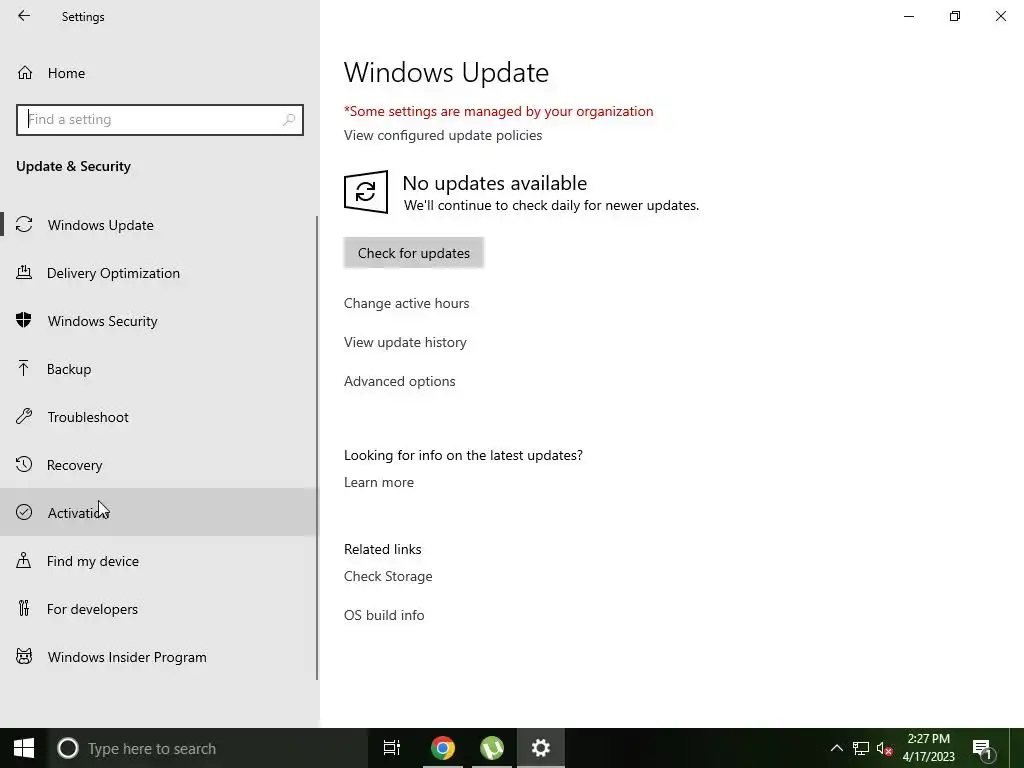Click the Activation checkmark icon
The width and height of the screenshot is (1024, 768).
[x=24, y=512]
